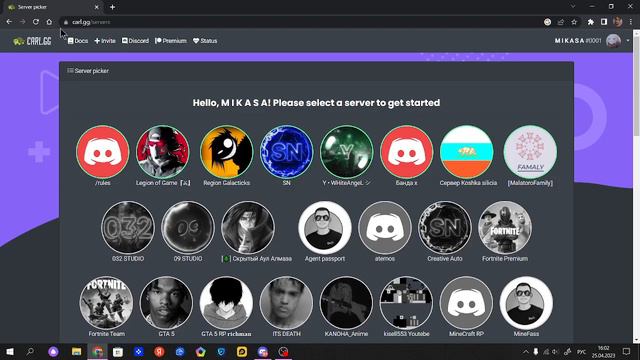Image resolution: width=640 pixels, height=360 pixels.
Task: Show hidden system tray icons
Action: pos(526,352)
